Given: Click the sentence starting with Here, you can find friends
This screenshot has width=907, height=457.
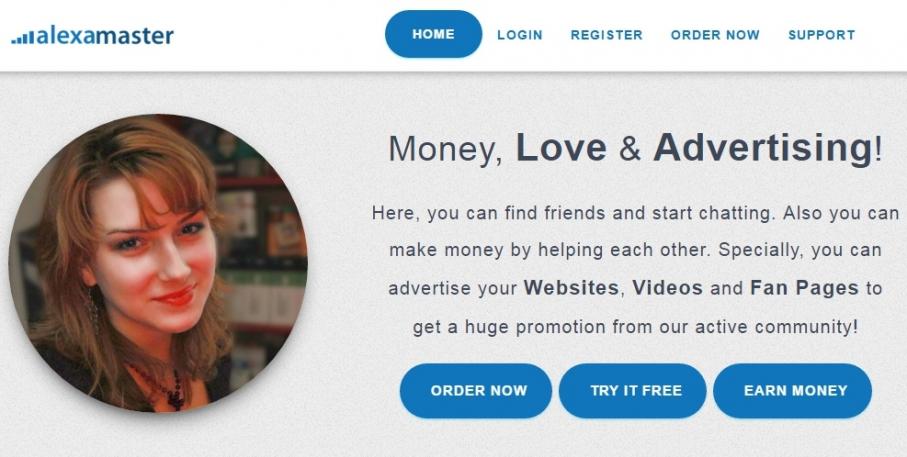Looking at the screenshot, I should tap(572, 213).
